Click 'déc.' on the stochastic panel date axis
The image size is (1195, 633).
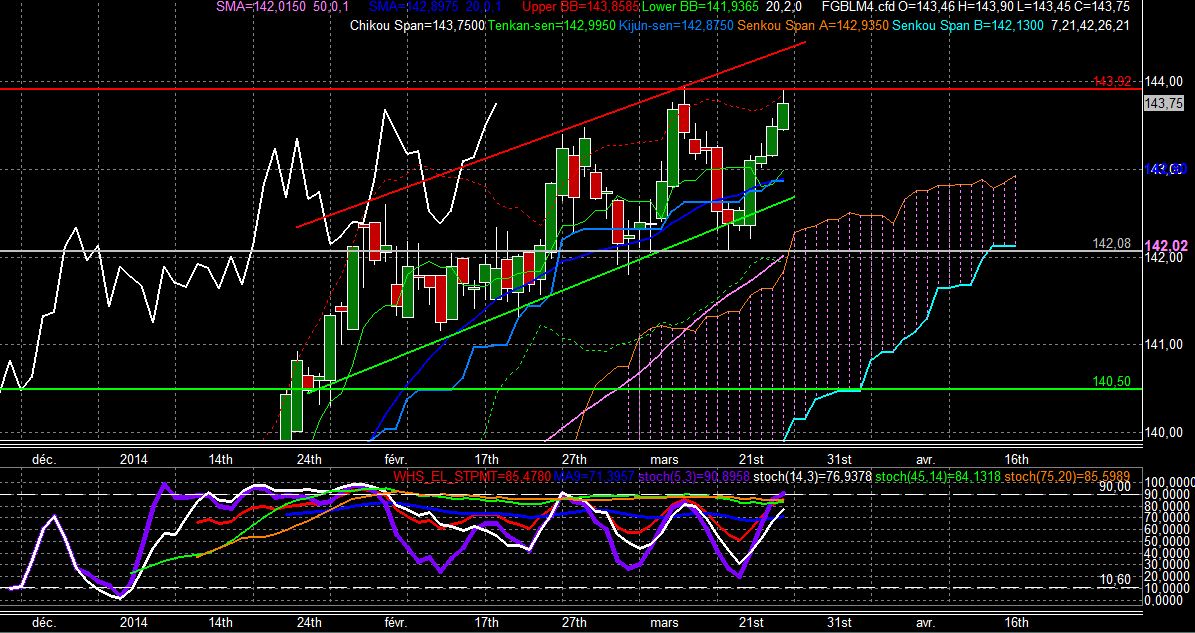43,622
